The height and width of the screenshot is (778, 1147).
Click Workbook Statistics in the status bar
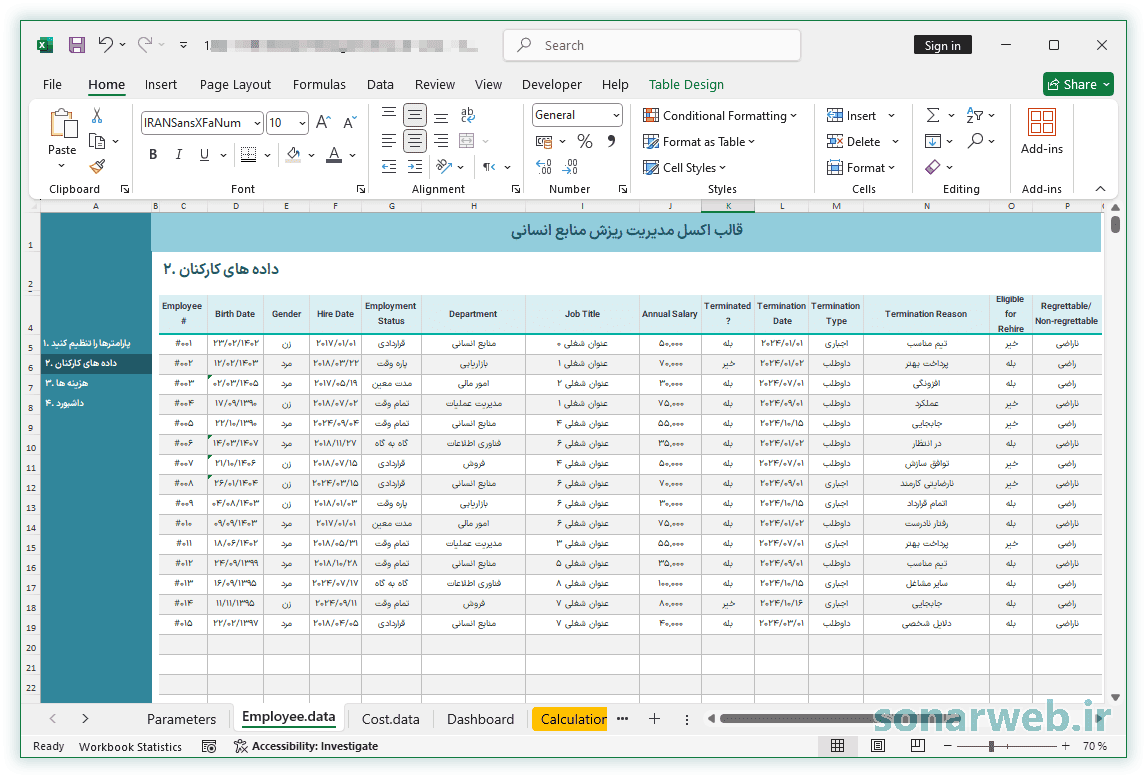point(130,747)
